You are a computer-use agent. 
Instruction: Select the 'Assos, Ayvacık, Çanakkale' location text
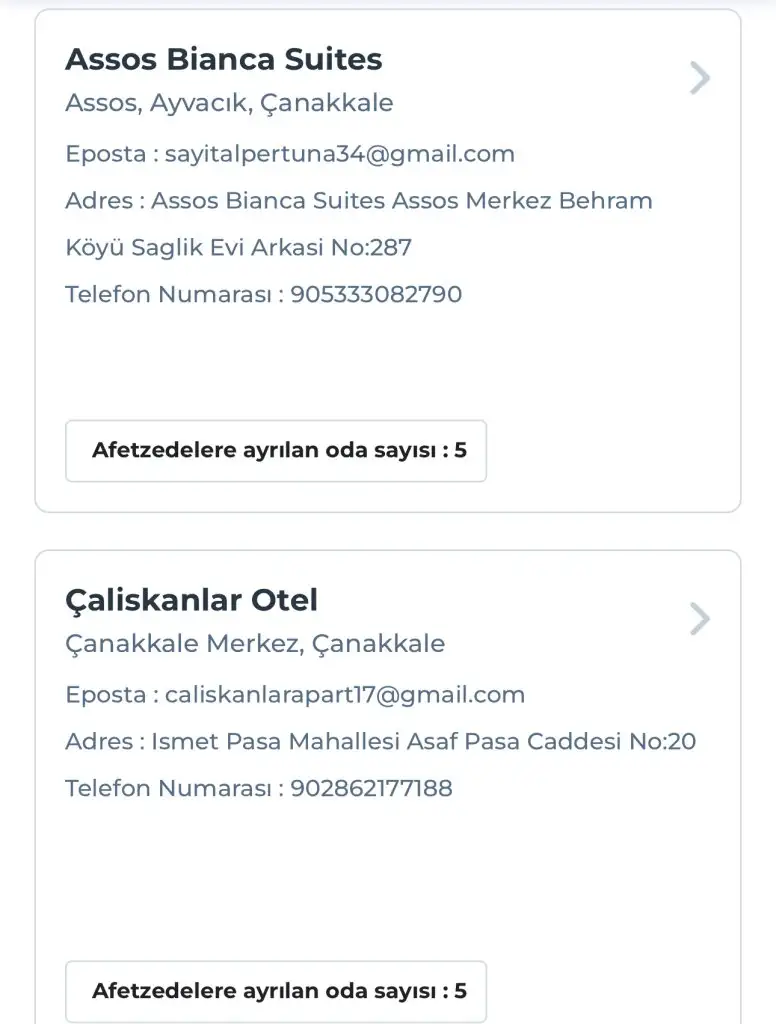(229, 103)
